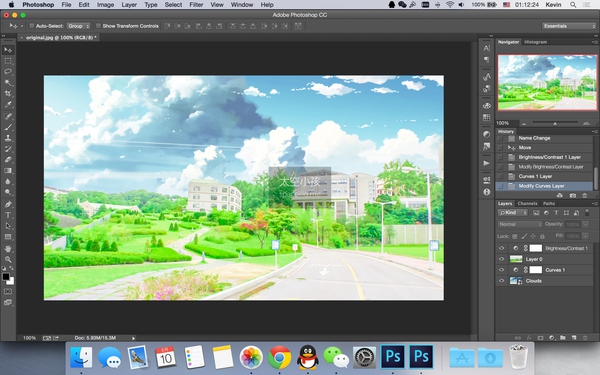The height and width of the screenshot is (375, 600).
Task: Select the Hand tool
Action: point(8,248)
